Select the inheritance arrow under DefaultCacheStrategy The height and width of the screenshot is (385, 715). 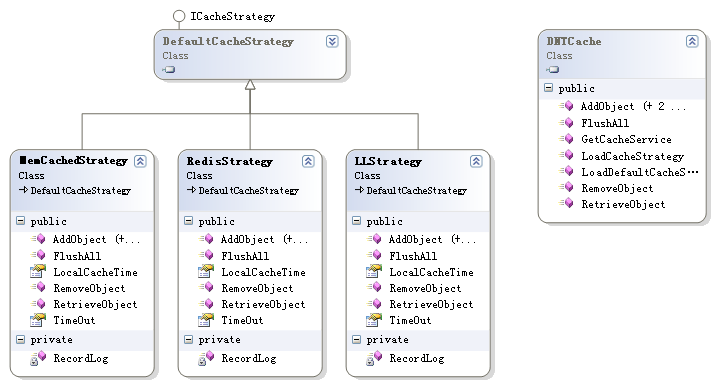(250, 85)
